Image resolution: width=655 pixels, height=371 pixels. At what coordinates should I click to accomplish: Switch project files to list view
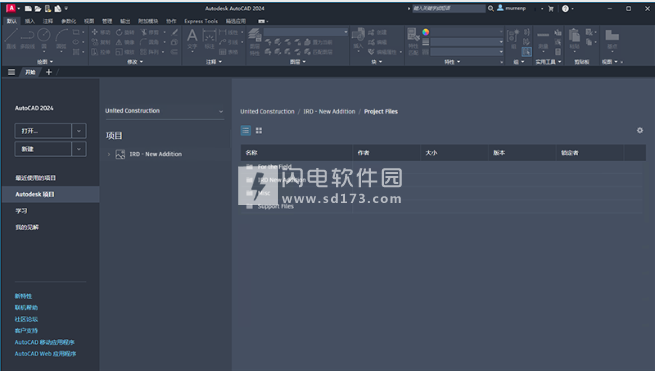click(246, 131)
